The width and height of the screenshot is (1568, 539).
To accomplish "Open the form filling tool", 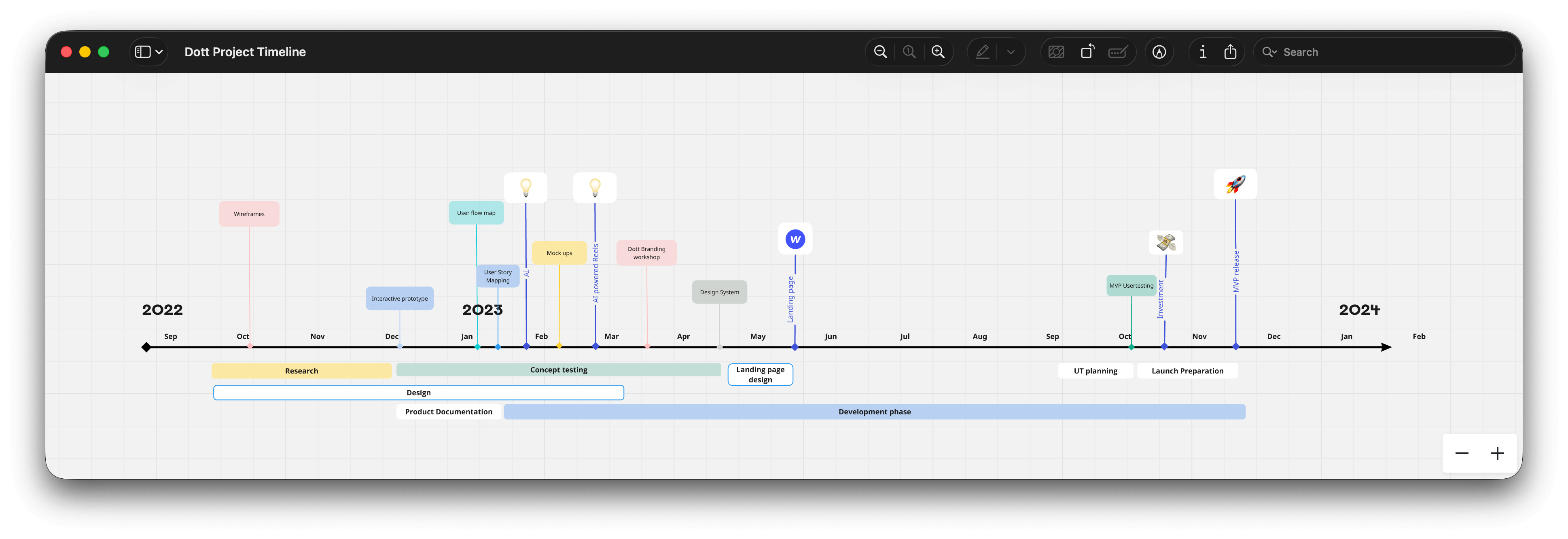I will (x=1118, y=52).
